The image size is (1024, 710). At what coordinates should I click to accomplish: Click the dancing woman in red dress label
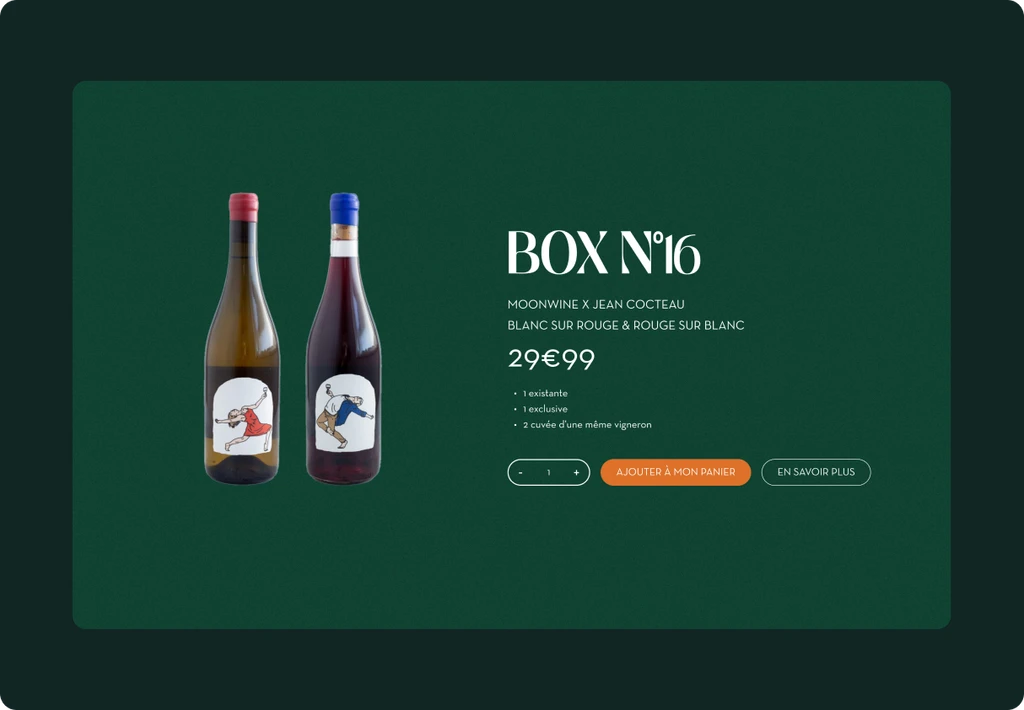pos(243,417)
